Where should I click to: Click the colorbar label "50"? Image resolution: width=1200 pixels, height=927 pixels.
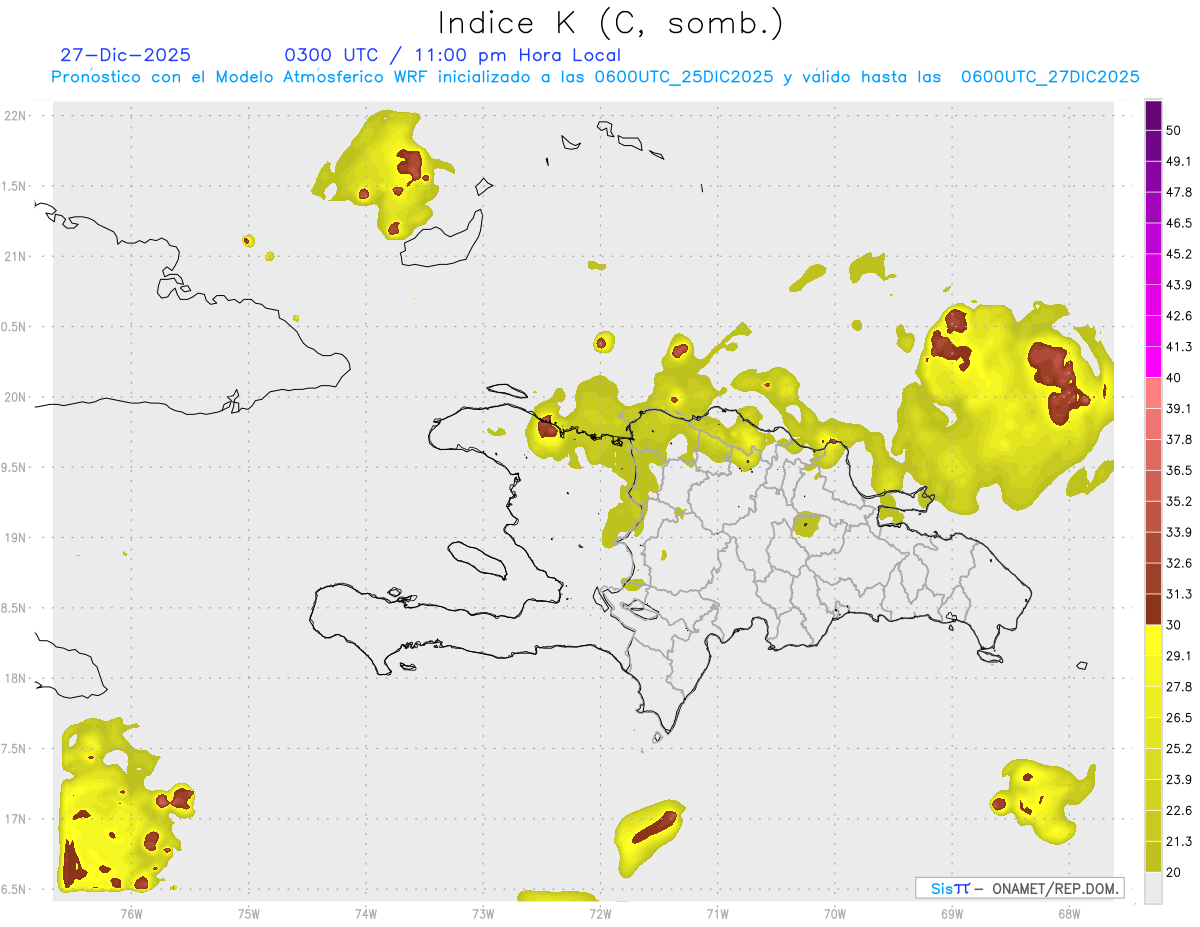(1174, 130)
